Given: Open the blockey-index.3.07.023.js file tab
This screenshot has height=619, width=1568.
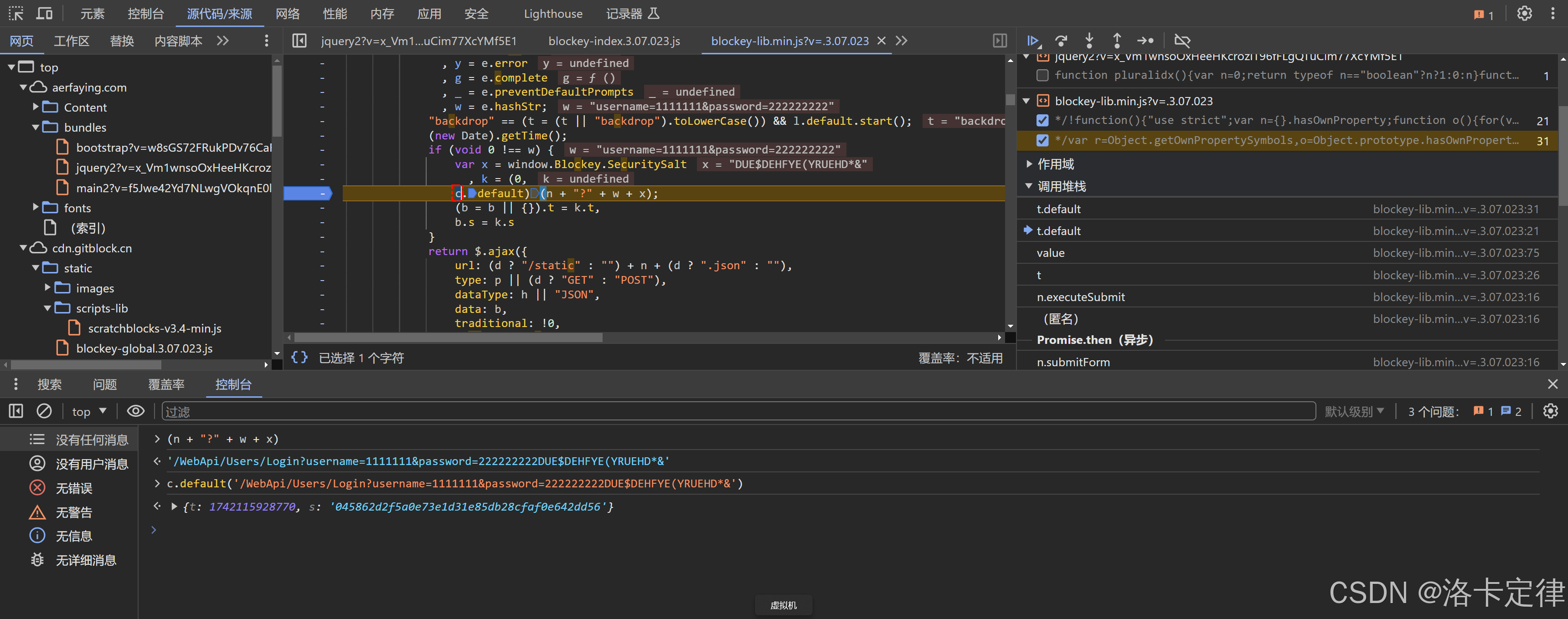Looking at the screenshot, I should coord(614,41).
